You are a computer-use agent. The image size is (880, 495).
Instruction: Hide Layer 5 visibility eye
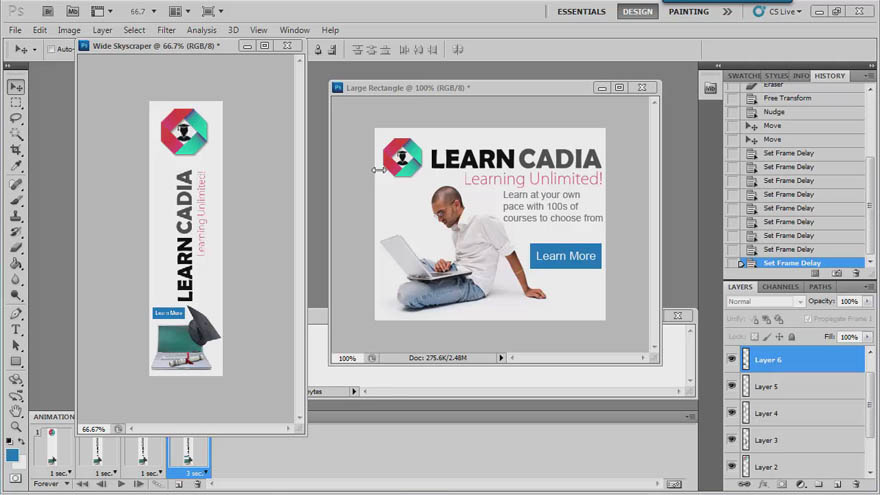pos(732,386)
